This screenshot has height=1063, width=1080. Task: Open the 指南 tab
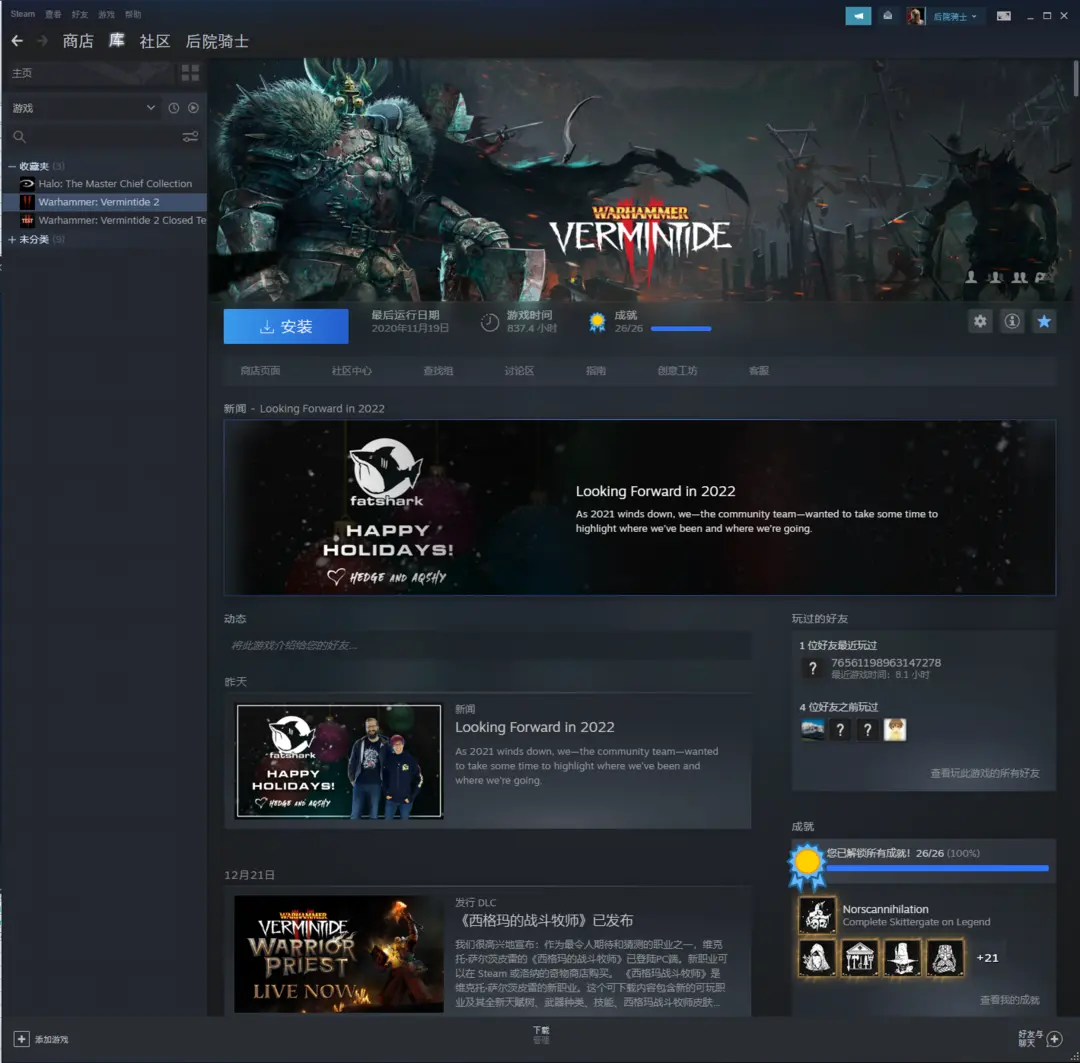(596, 371)
